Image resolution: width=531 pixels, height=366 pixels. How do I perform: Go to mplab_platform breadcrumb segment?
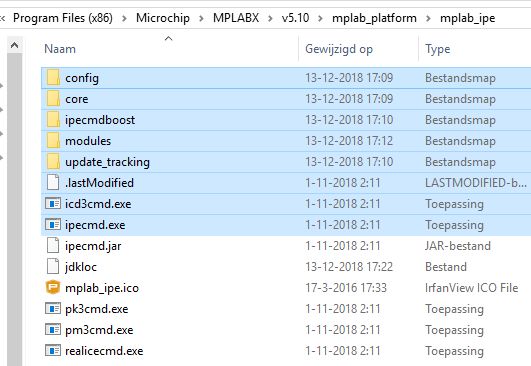point(374,18)
